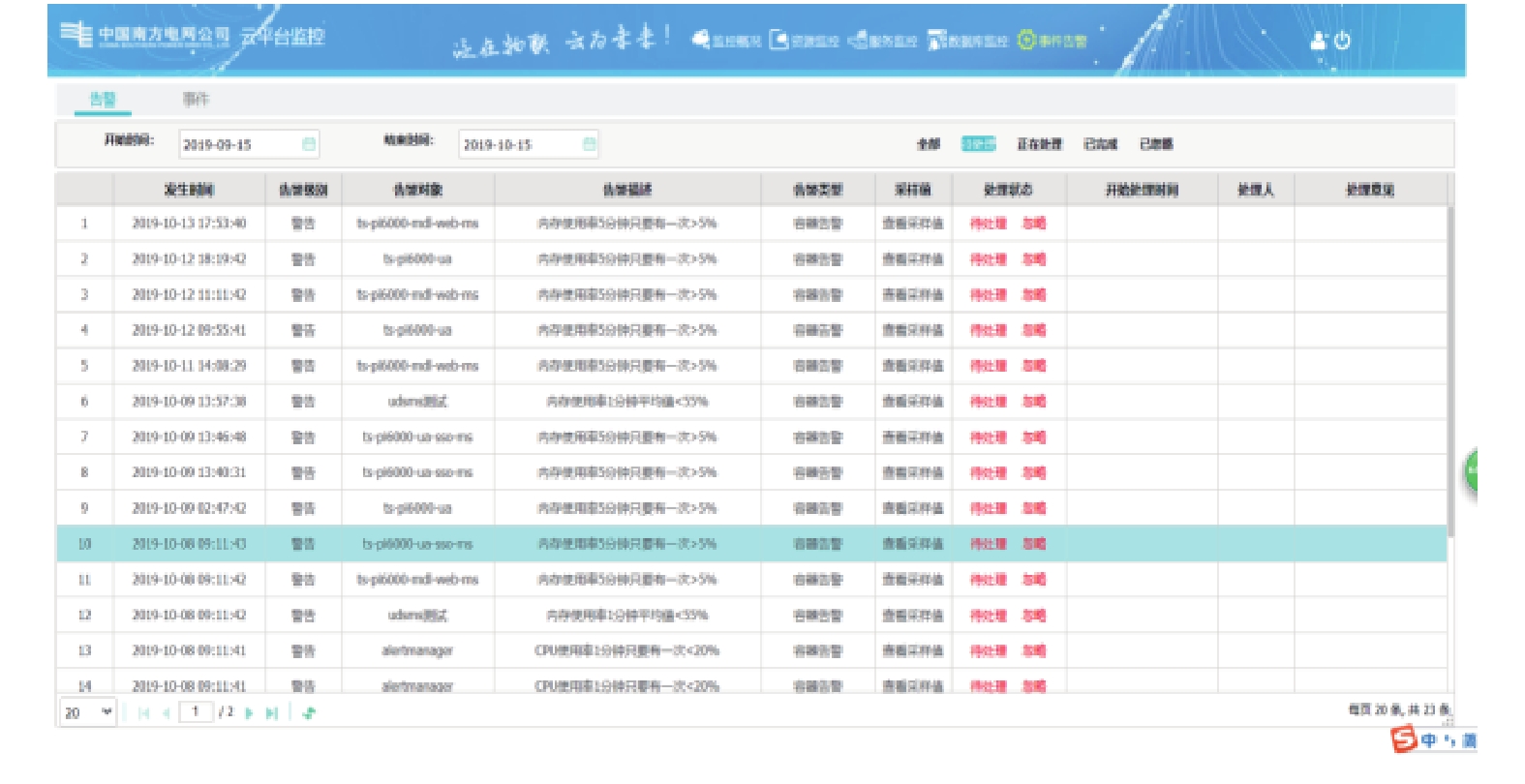Toggle Sogou 中 Chinese input mode
The image size is (1525, 784).
coord(1429,740)
